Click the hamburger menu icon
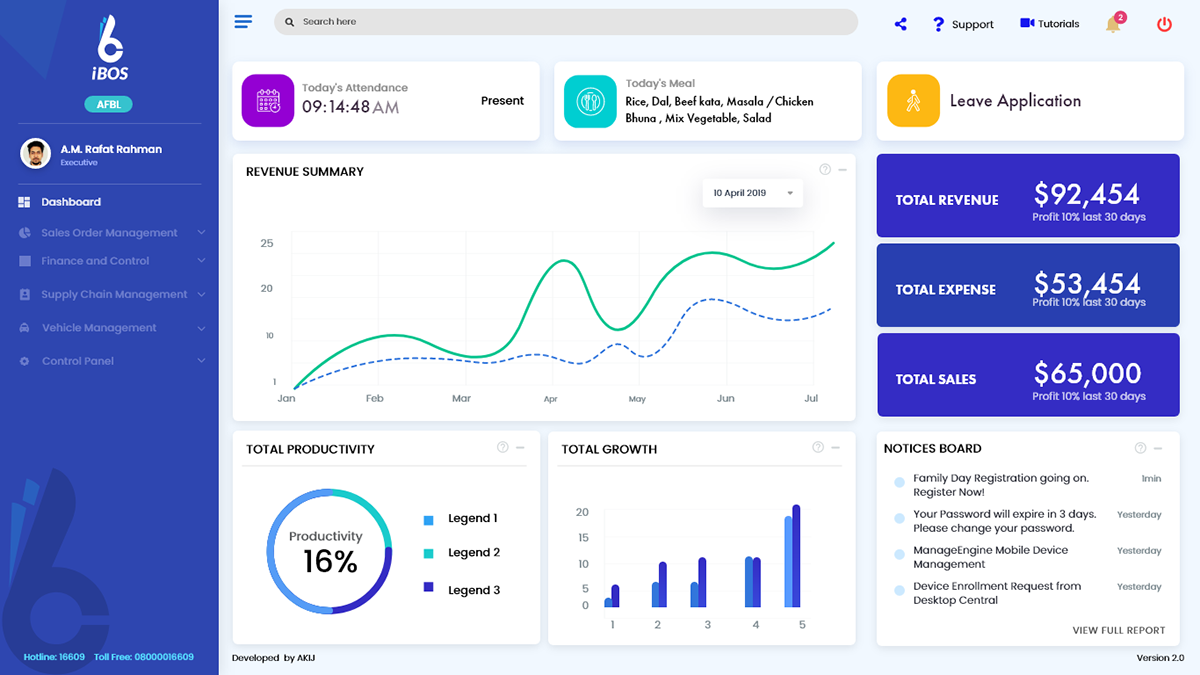 243,22
